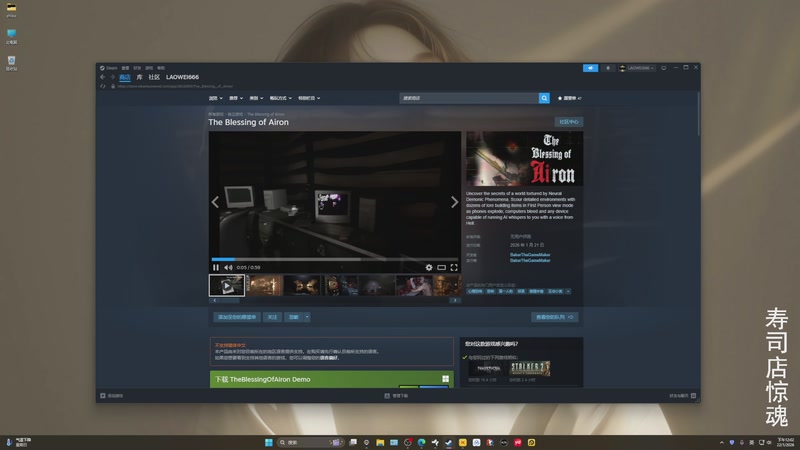800x450 pixels.
Task: Open the S.T.A.L.K.E.R. 2 game thumbnail
Action: point(530,368)
